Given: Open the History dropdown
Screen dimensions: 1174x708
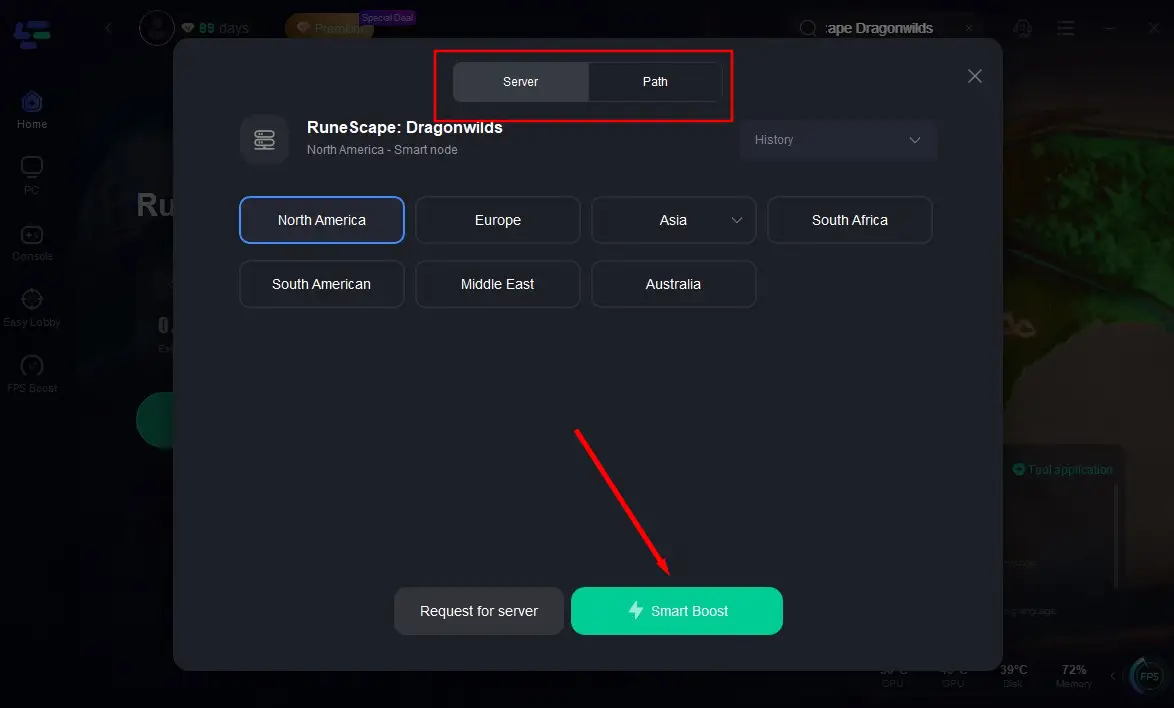Looking at the screenshot, I should (x=839, y=140).
